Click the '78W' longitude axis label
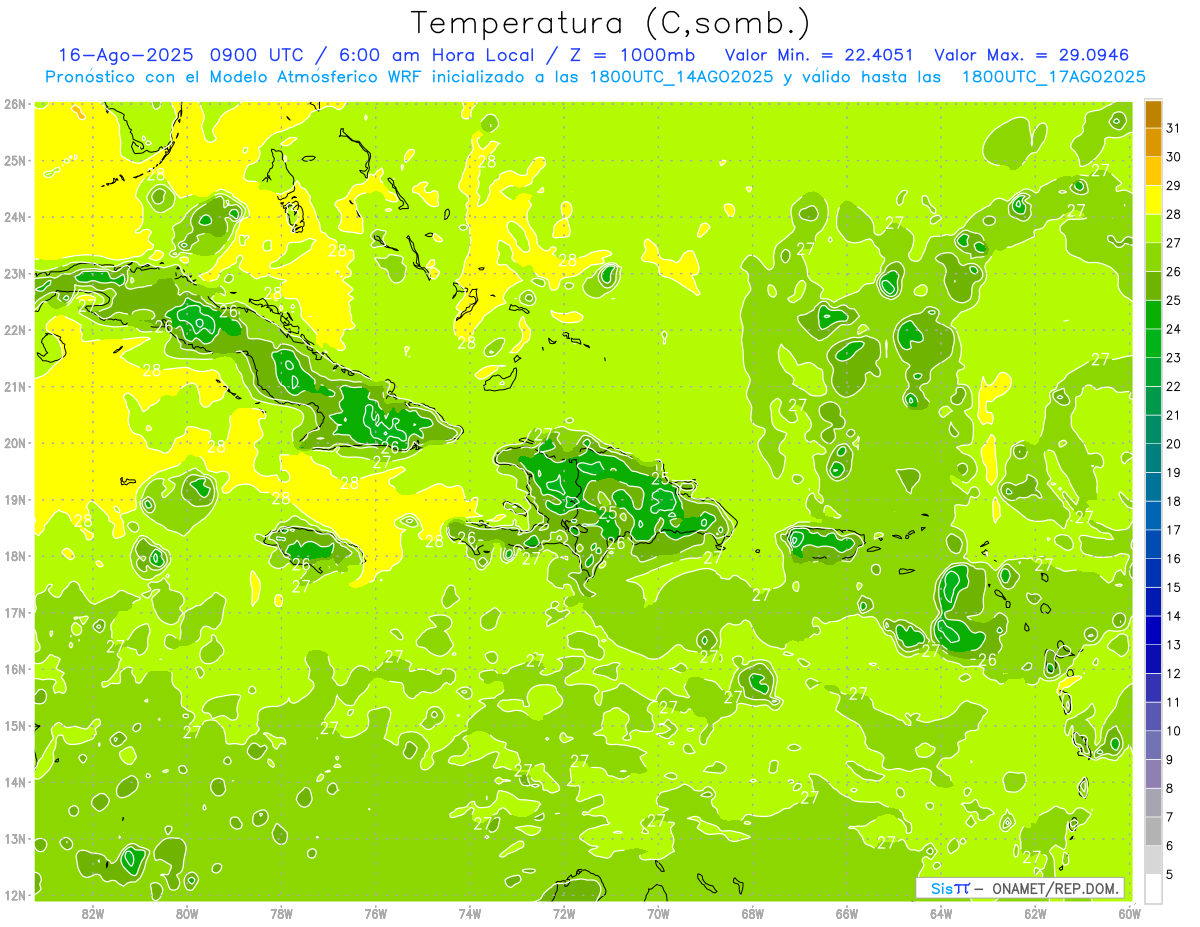This screenshot has height=927, width=1200. point(281,914)
